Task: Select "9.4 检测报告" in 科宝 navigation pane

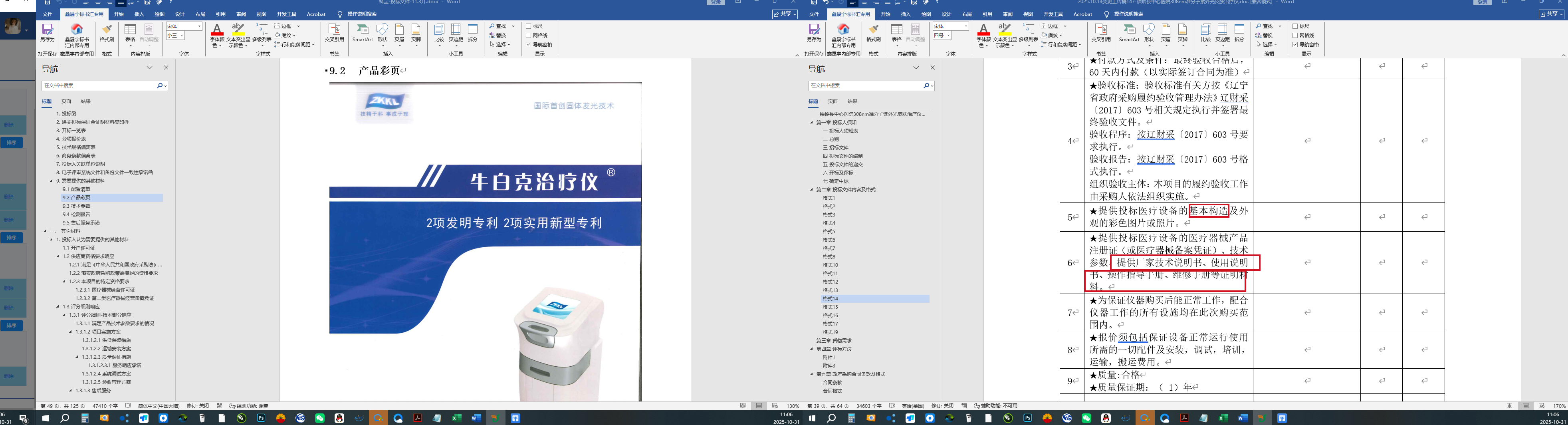Action: pyautogui.click(x=76, y=214)
